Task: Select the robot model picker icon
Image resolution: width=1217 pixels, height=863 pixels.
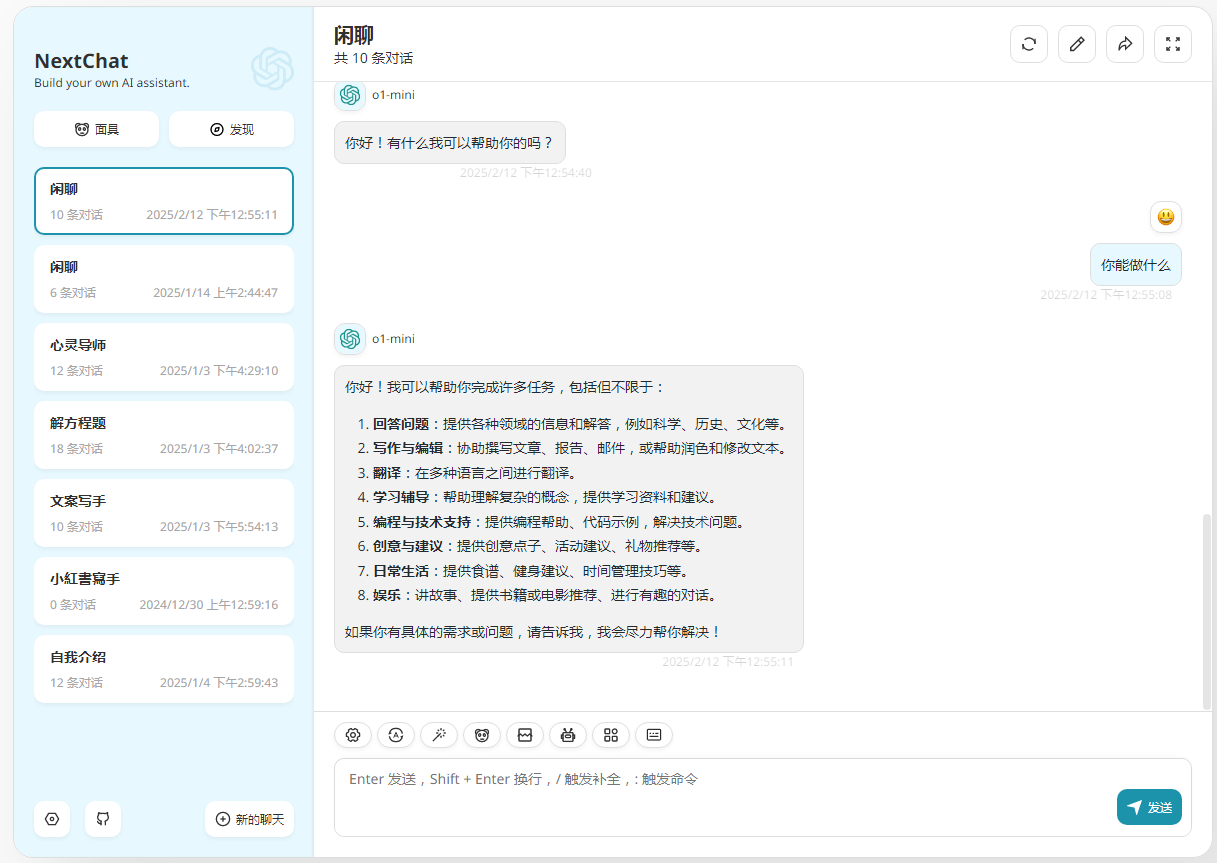Action: point(567,735)
